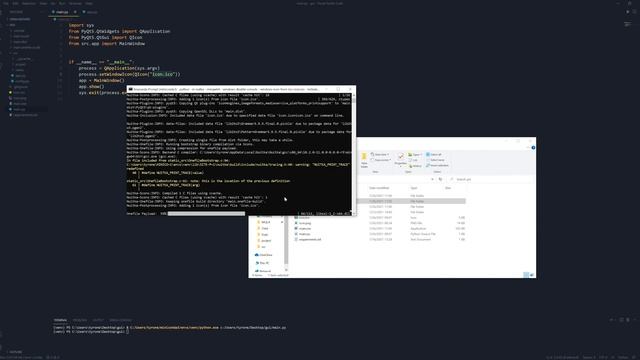The height and width of the screenshot is (360, 640).
Task: Select requirements.txt in File Explorer list
Action: pyautogui.click(x=309, y=239)
